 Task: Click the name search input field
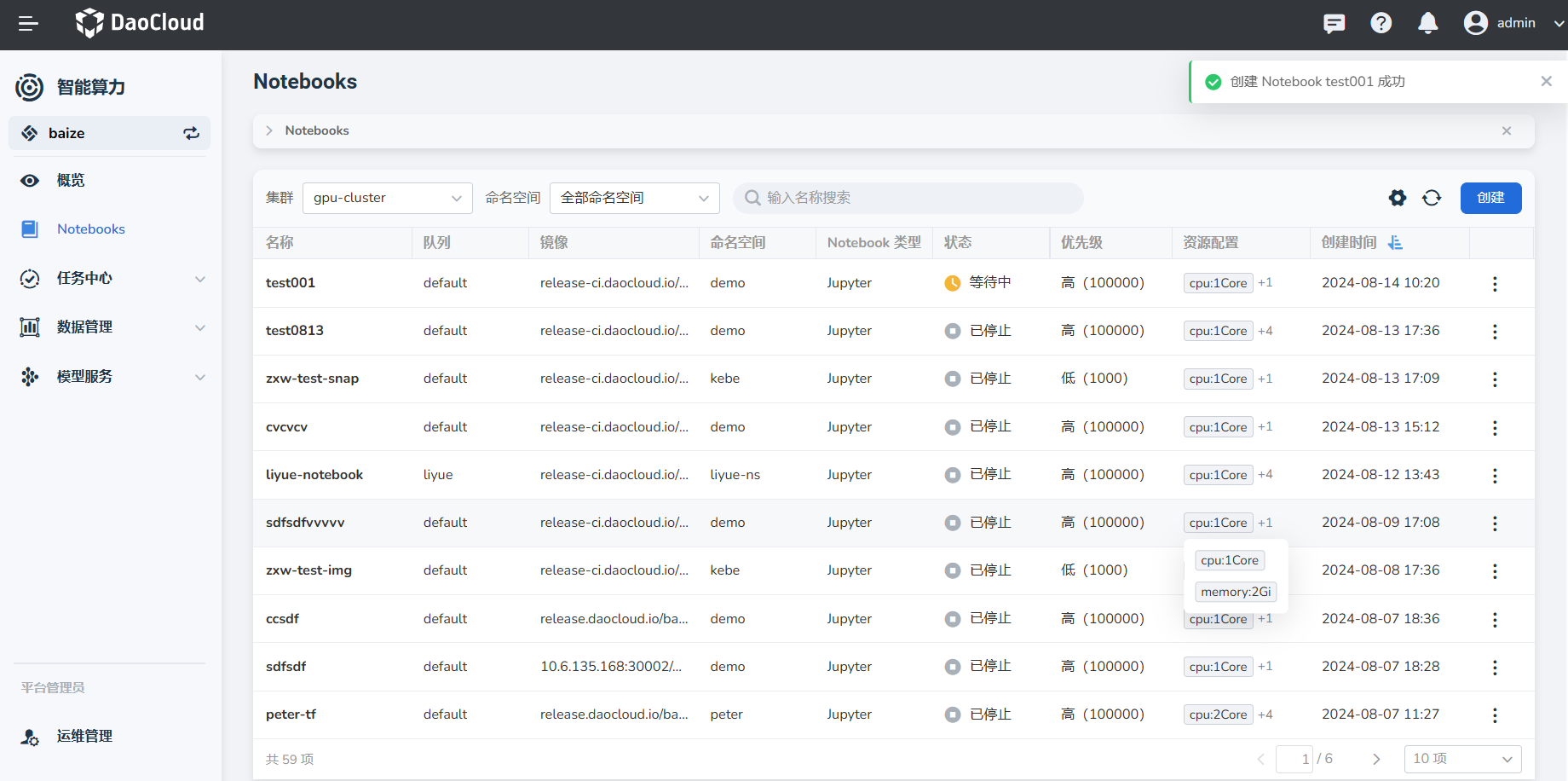point(912,198)
